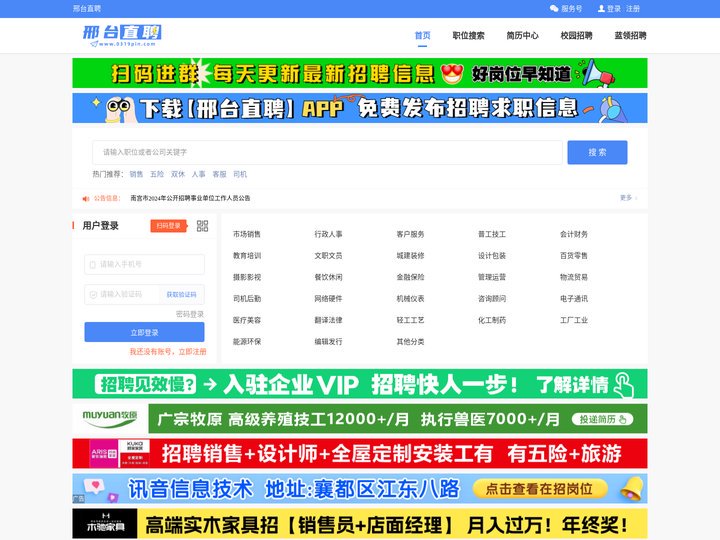Click the 邢台直聘 site logo
The image size is (720, 540).
122,35
